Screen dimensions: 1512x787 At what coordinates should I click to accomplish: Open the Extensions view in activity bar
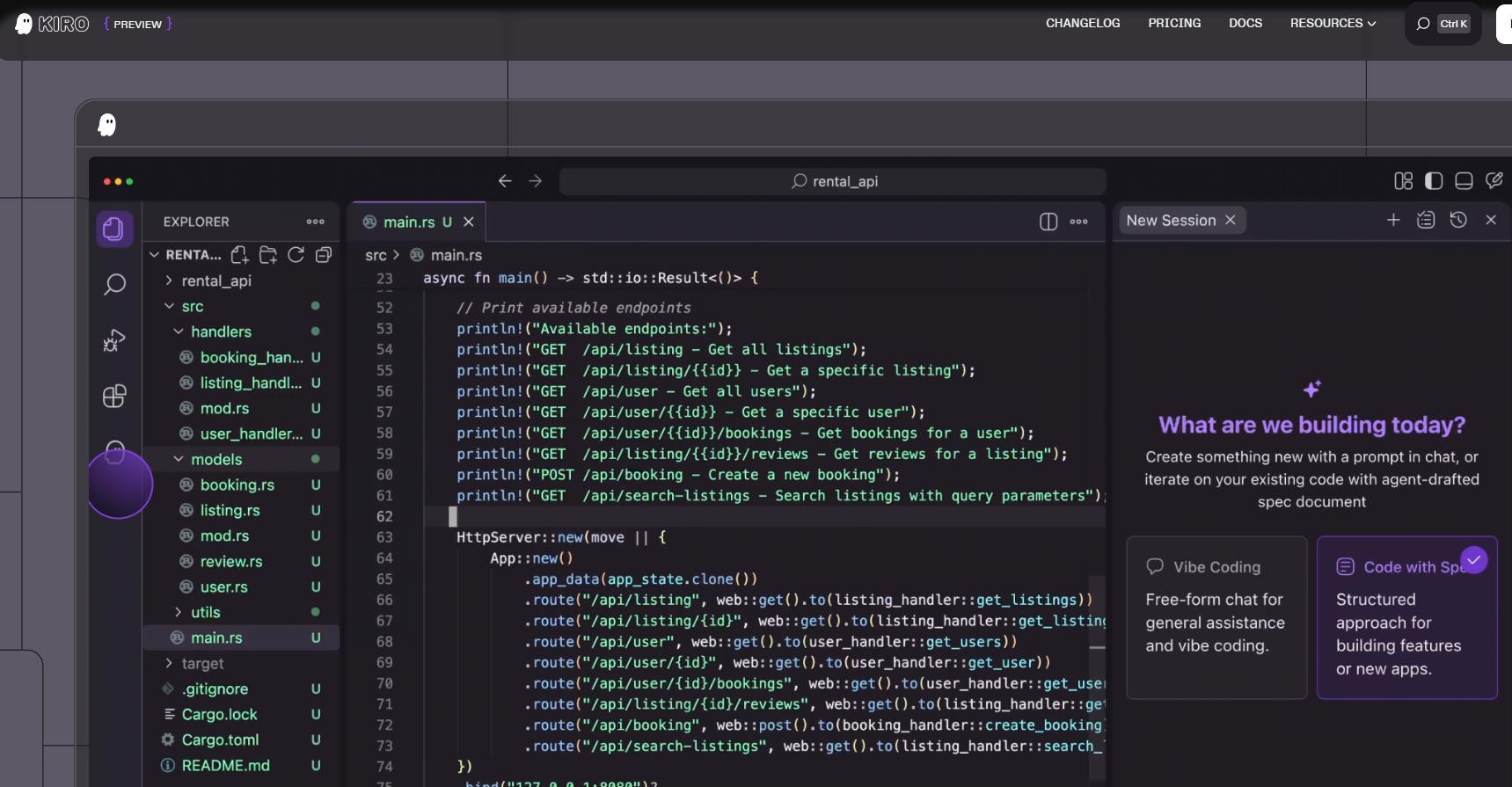click(x=114, y=397)
